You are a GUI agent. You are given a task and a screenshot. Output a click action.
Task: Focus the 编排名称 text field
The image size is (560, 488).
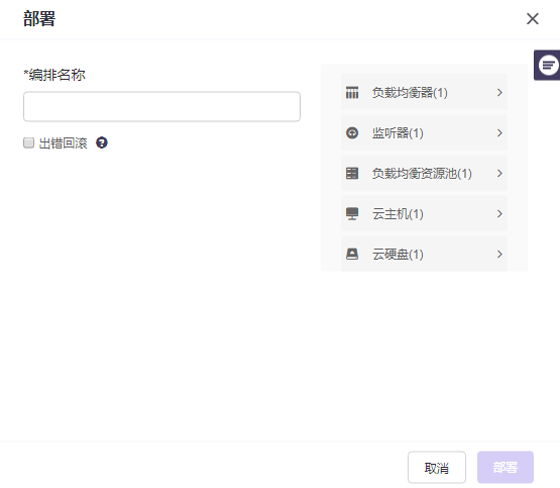[x=162, y=106]
